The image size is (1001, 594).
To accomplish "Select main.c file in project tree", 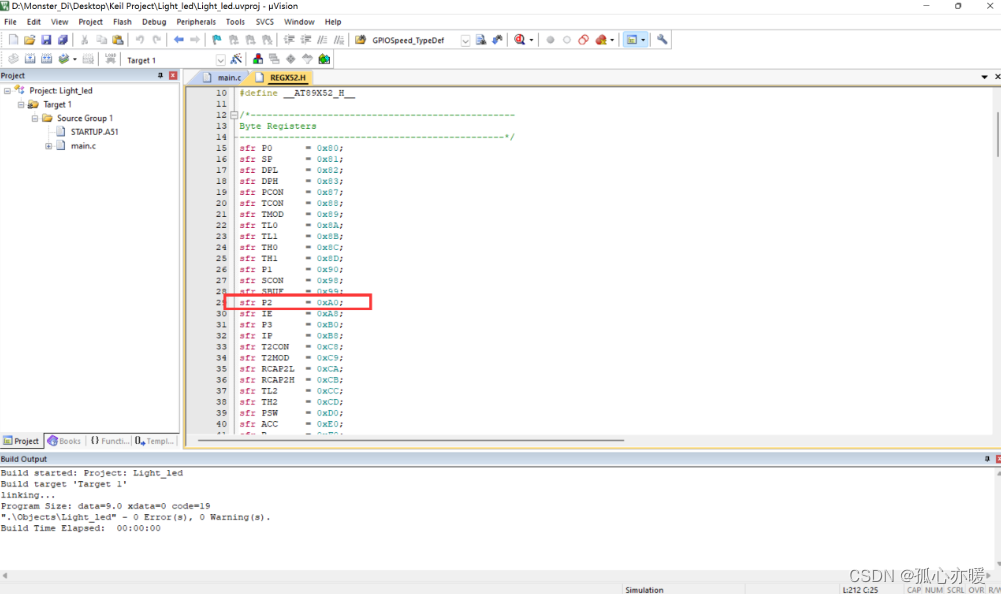I will (83, 146).
